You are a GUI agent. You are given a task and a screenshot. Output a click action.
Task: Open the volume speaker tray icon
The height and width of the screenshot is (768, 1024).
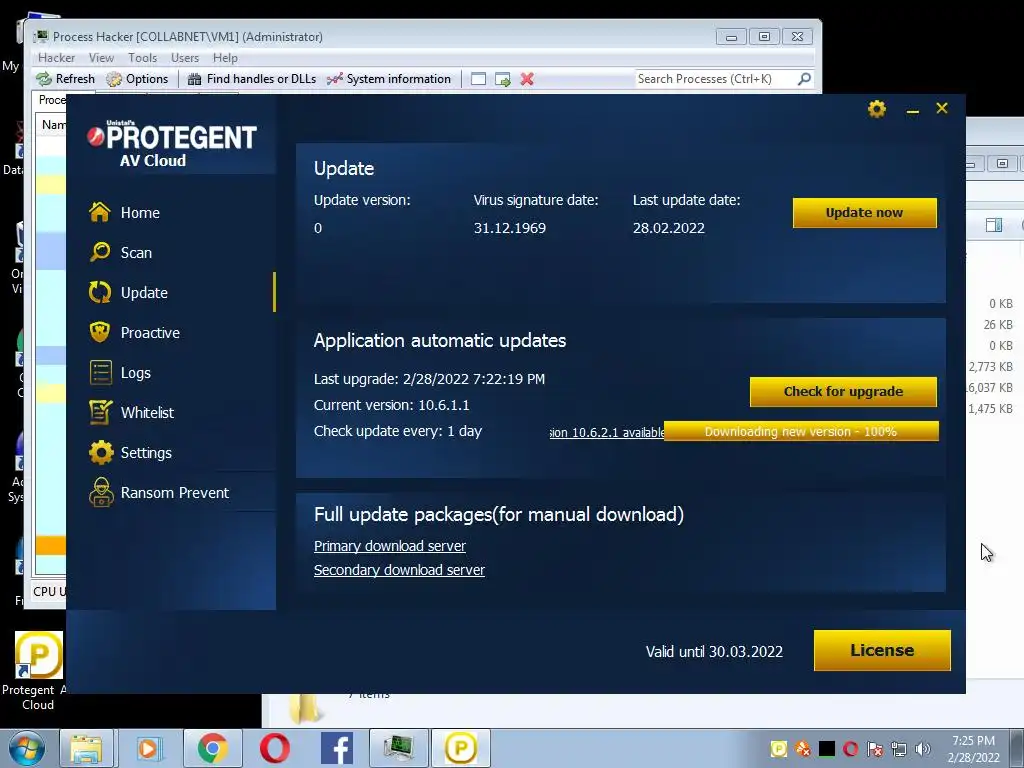click(x=922, y=748)
